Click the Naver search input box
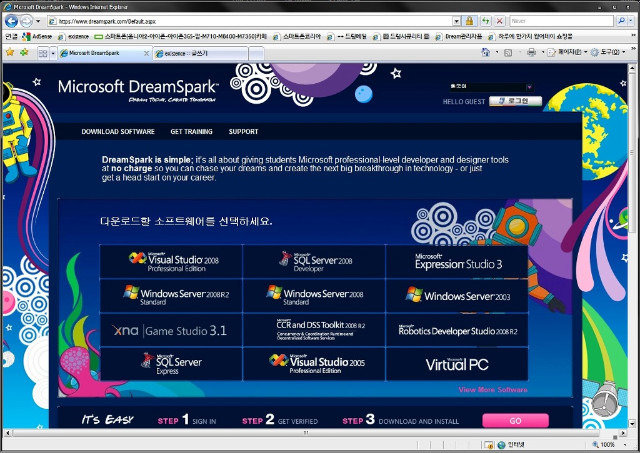The height and width of the screenshot is (453, 640). tap(561, 21)
